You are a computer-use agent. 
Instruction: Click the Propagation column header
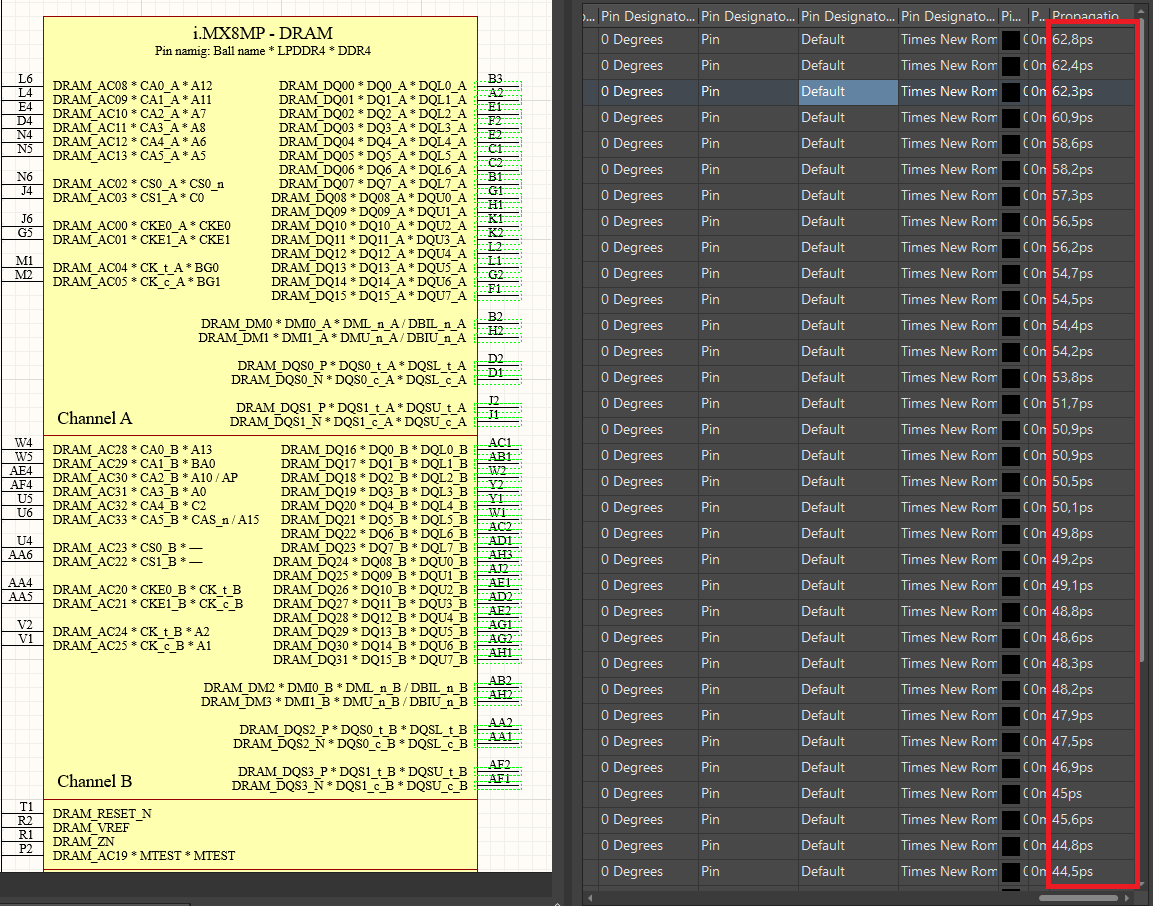point(1085,16)
